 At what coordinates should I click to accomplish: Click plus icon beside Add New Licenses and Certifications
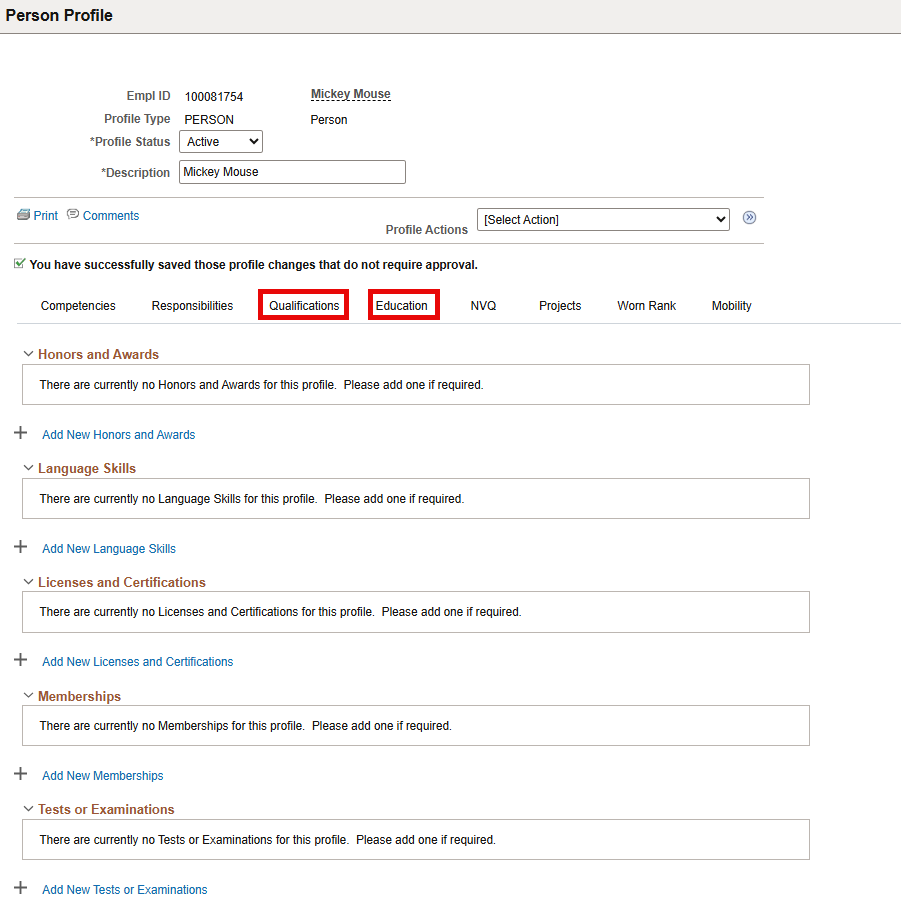[x=21, y=660]
